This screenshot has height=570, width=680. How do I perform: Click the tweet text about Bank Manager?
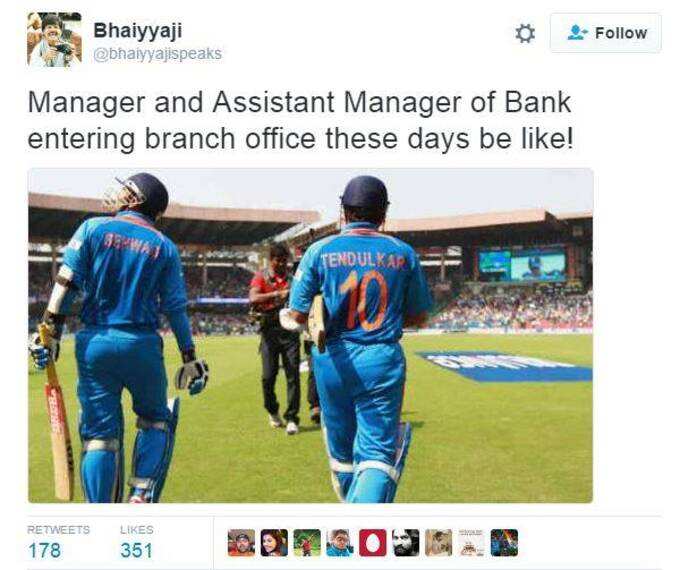pos(300,121)
